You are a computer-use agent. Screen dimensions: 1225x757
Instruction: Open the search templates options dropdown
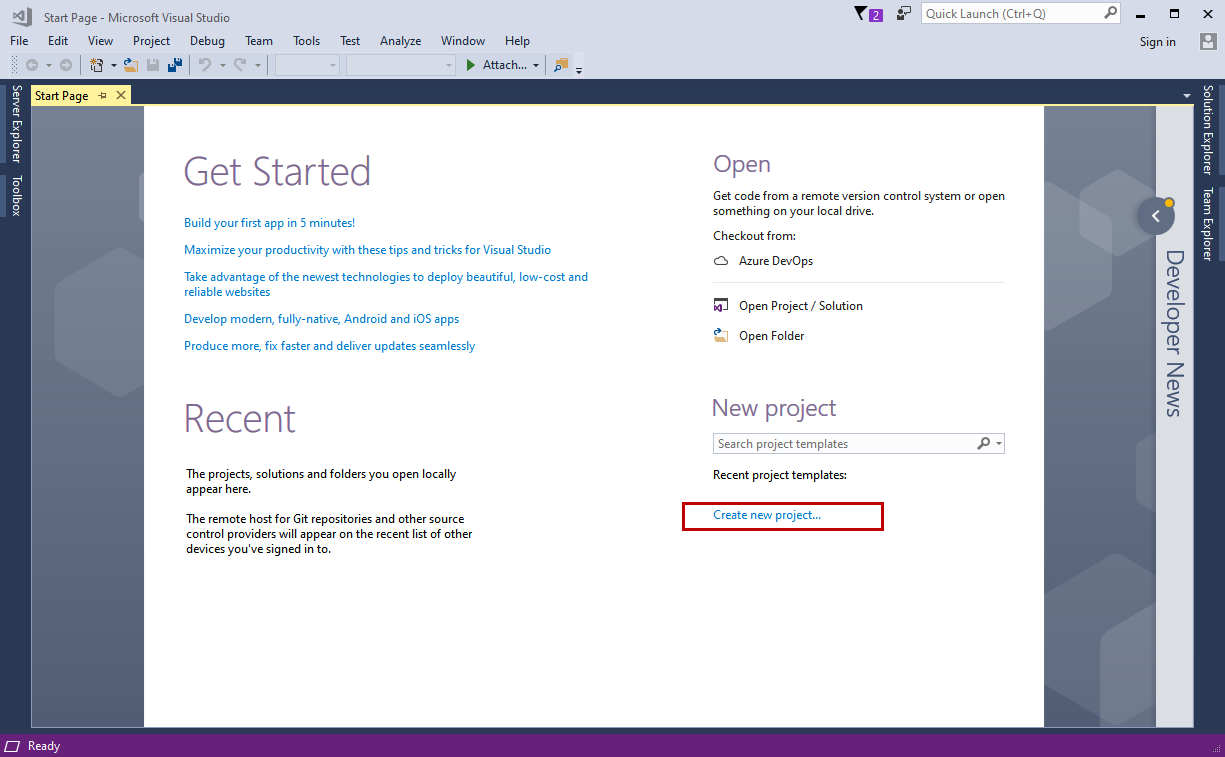(x=998, y=444)
